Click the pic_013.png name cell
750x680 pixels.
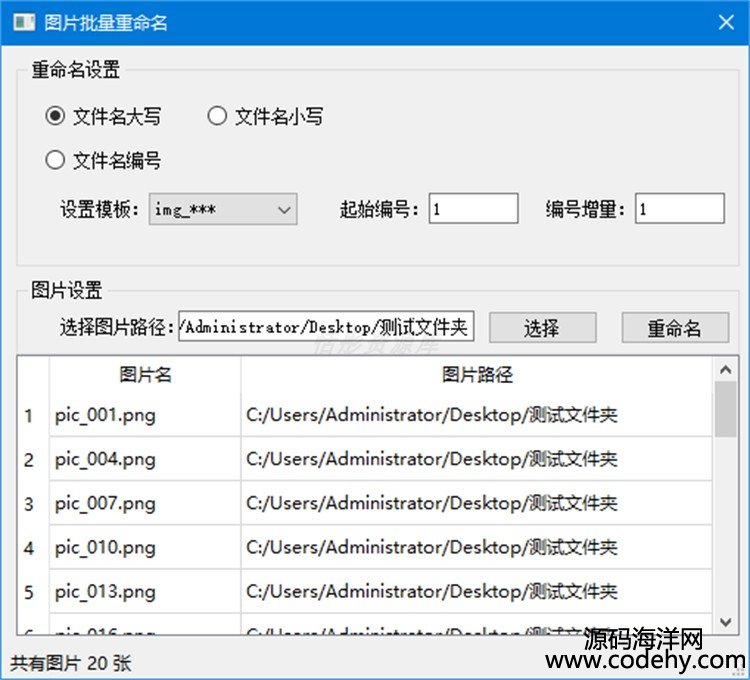pos(145,591)
